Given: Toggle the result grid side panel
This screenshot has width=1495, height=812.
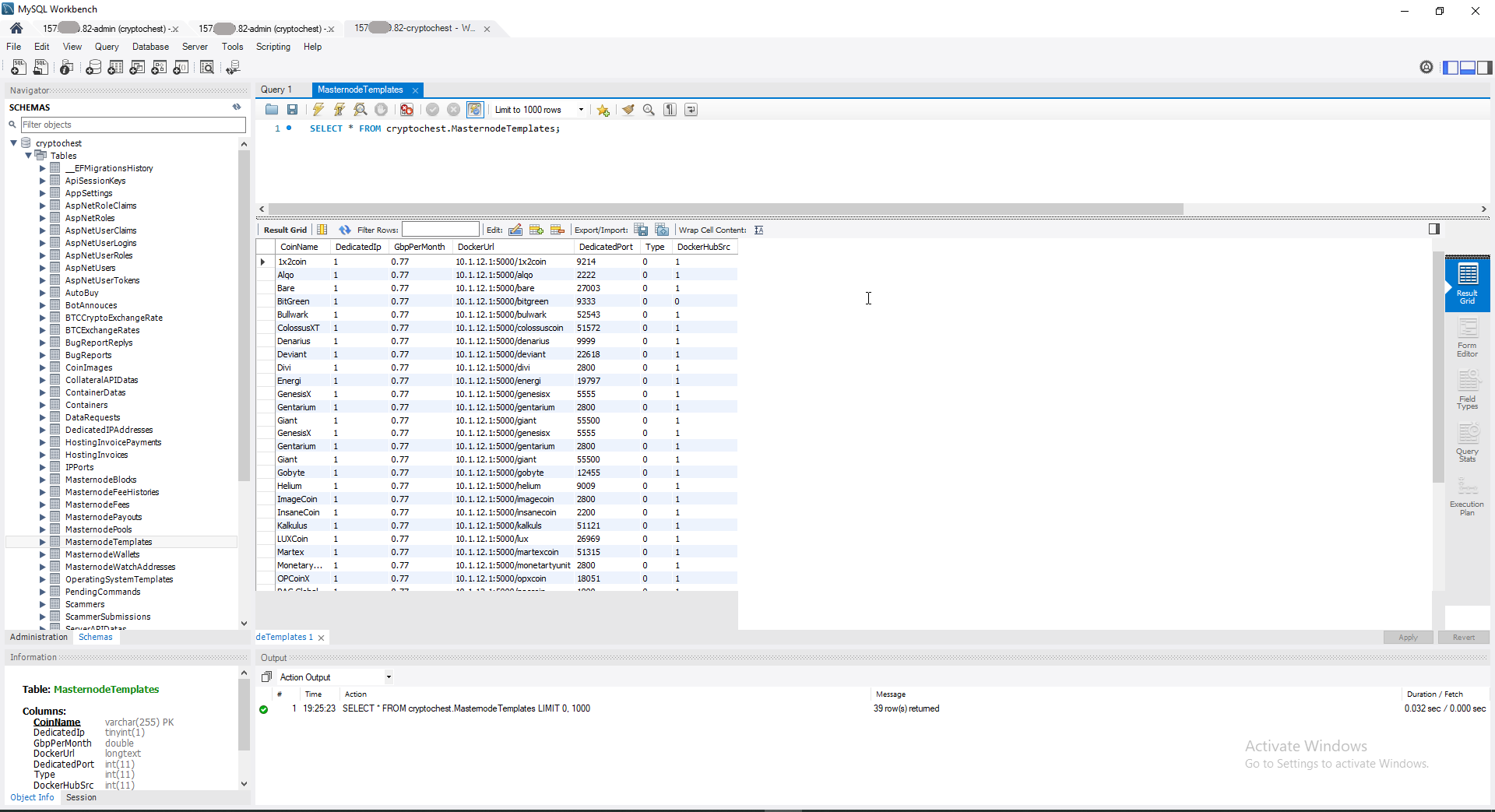Looking at the screenshot, I should point(1434,229).
